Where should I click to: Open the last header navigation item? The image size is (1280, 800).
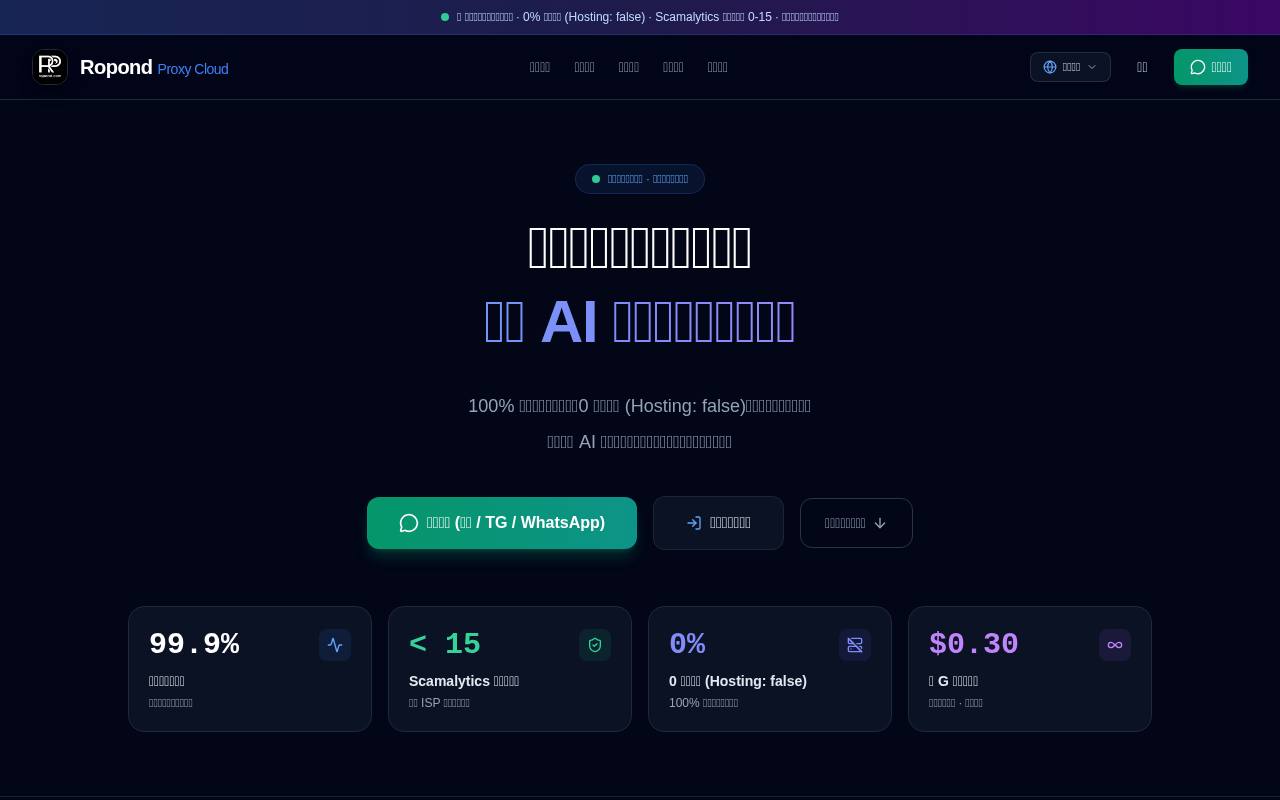click(718, 67)
